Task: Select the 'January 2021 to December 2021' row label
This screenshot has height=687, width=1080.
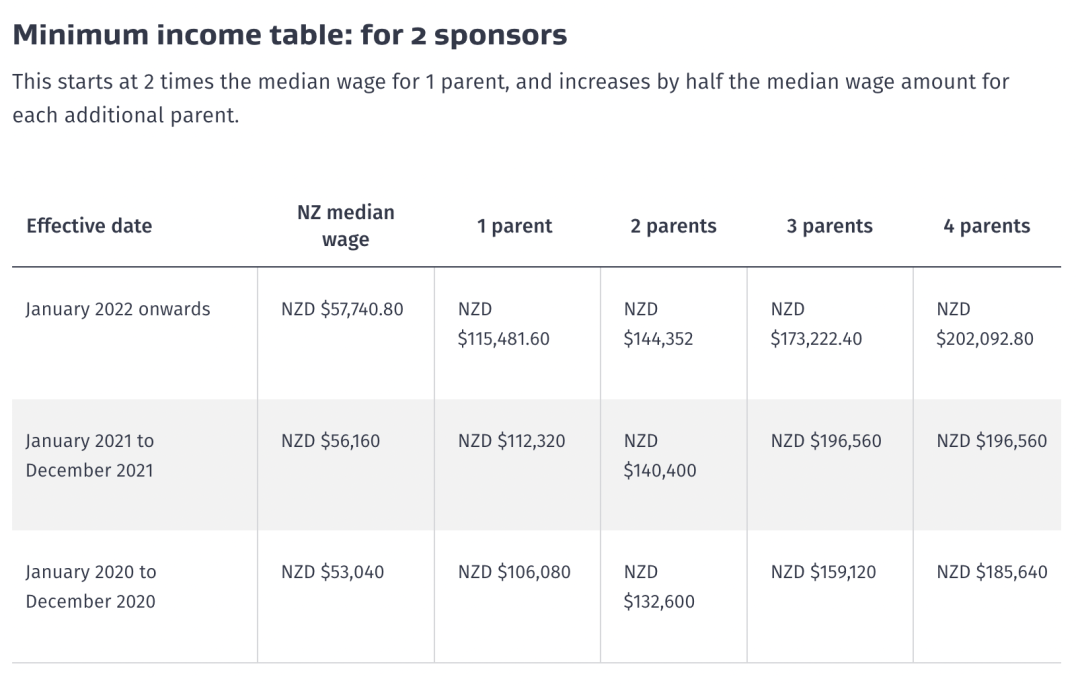Action: click(90, 455)
